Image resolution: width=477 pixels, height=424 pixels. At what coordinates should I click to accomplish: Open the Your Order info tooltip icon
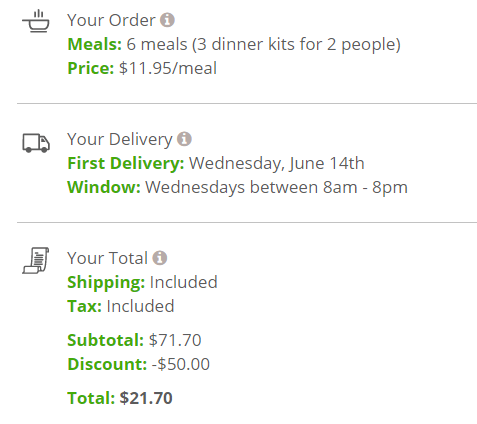tap(167, 20)
